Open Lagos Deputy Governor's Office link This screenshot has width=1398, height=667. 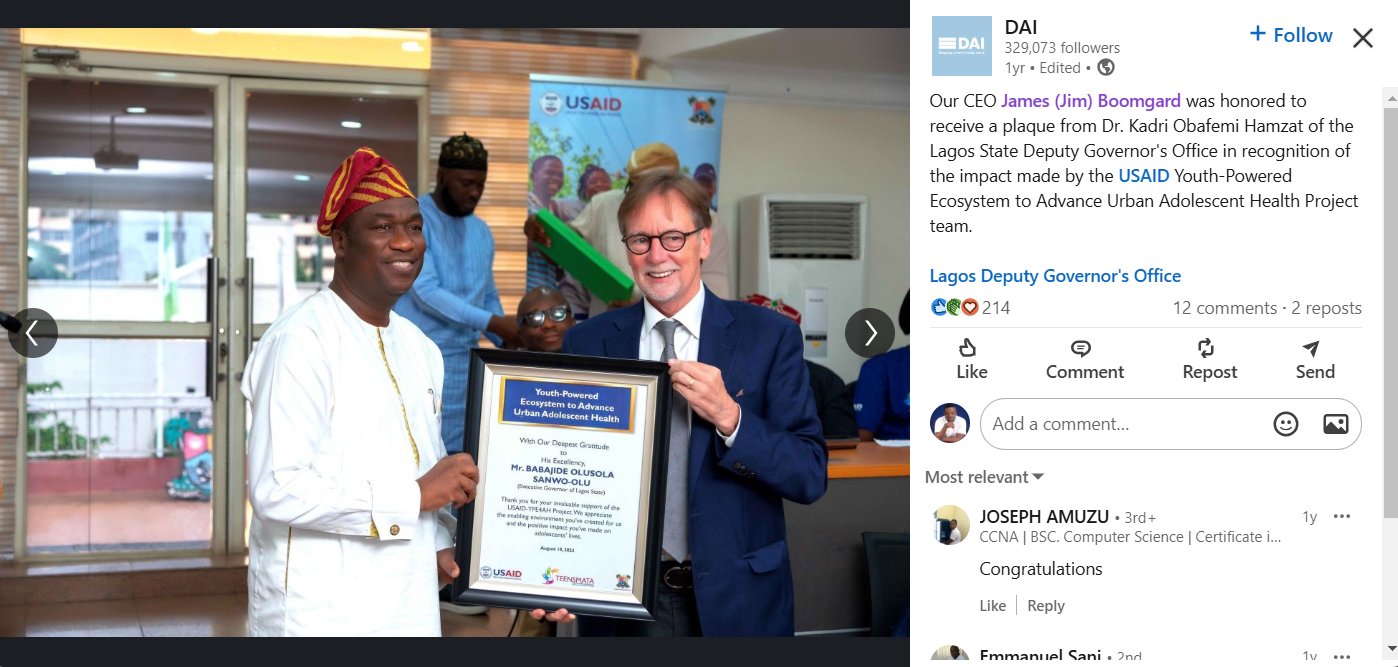point(1055,276)
